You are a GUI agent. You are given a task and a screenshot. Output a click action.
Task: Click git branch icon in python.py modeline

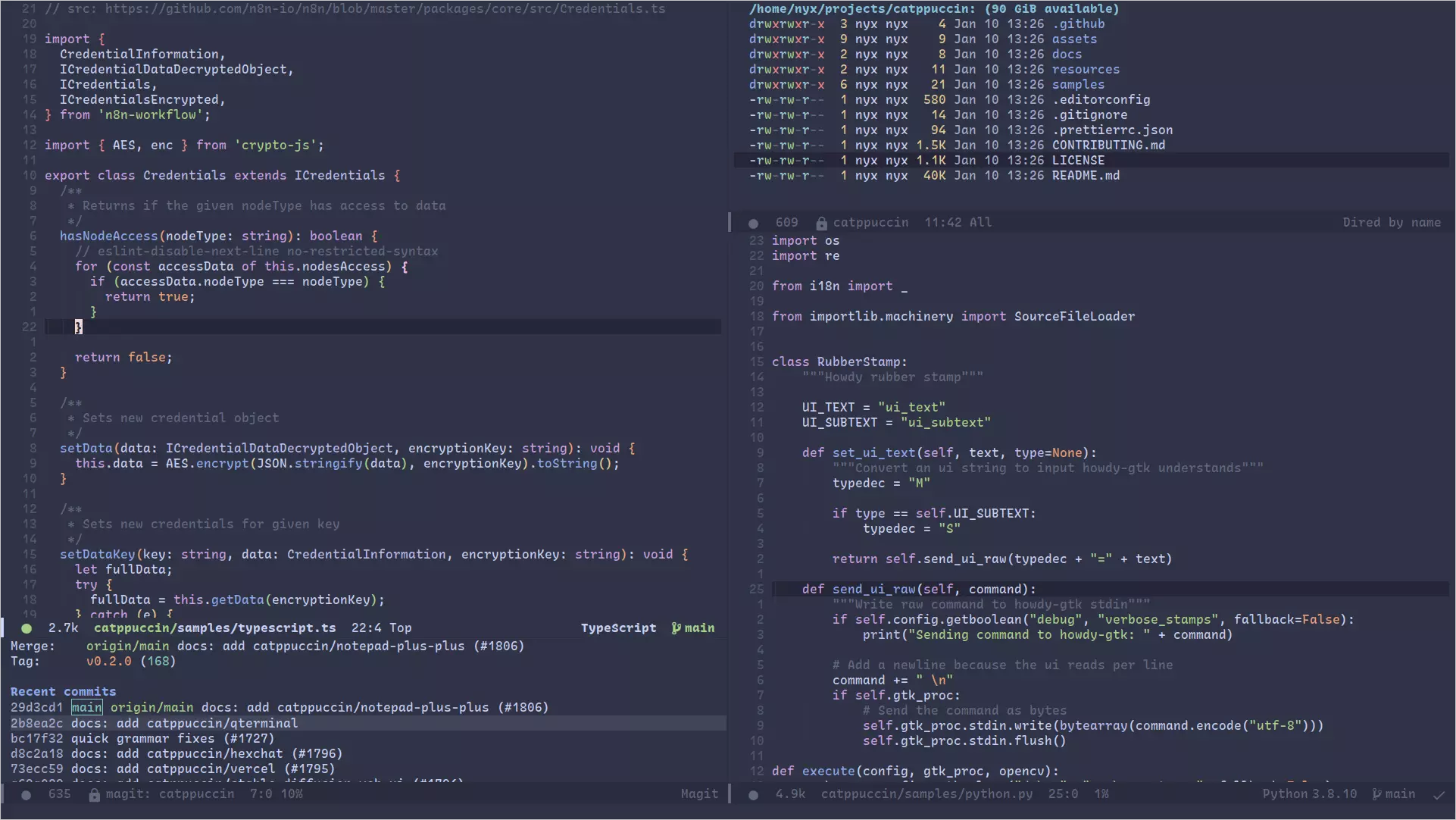[1376, 794]
